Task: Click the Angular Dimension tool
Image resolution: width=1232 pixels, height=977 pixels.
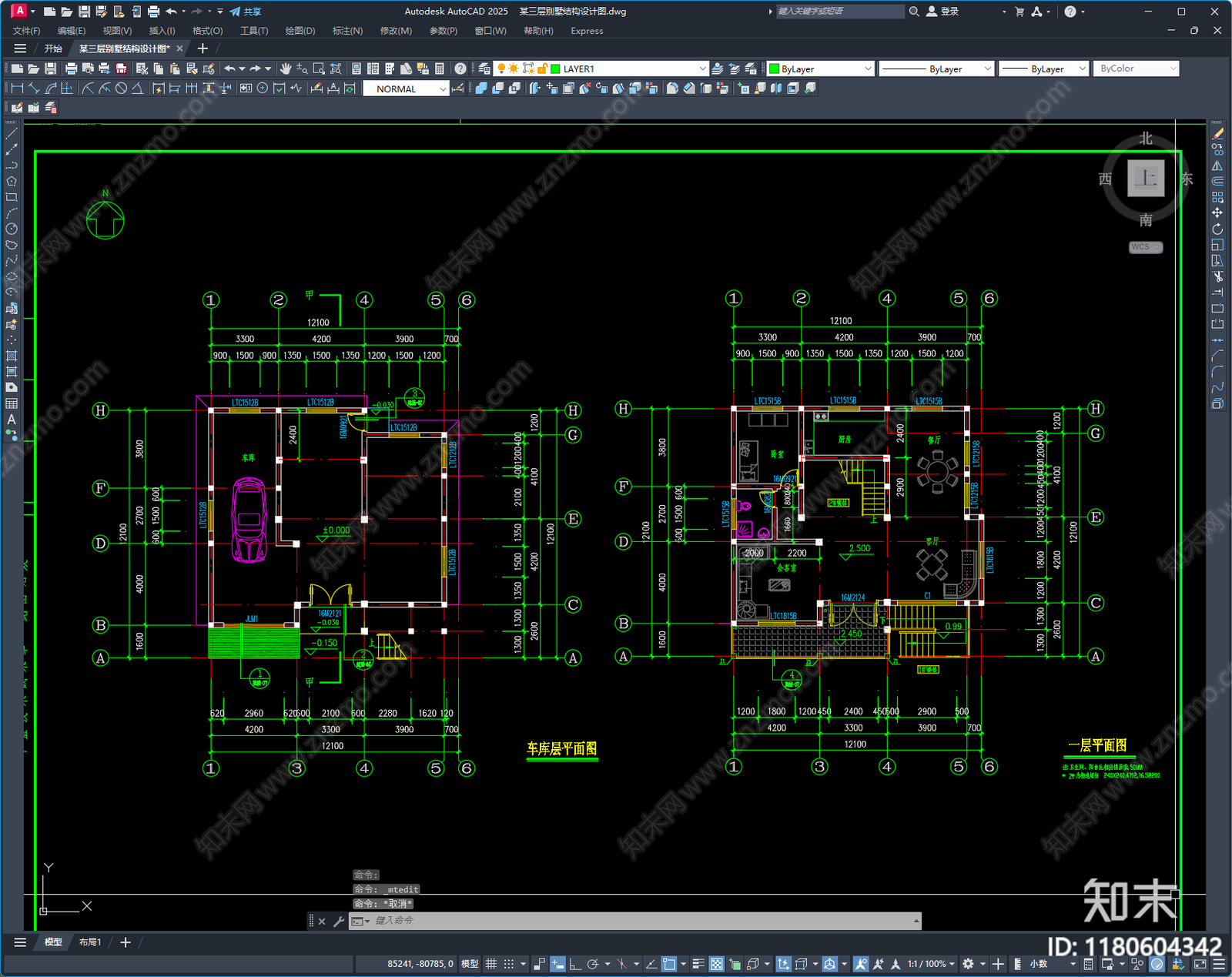Action: [x=137, y=89]
